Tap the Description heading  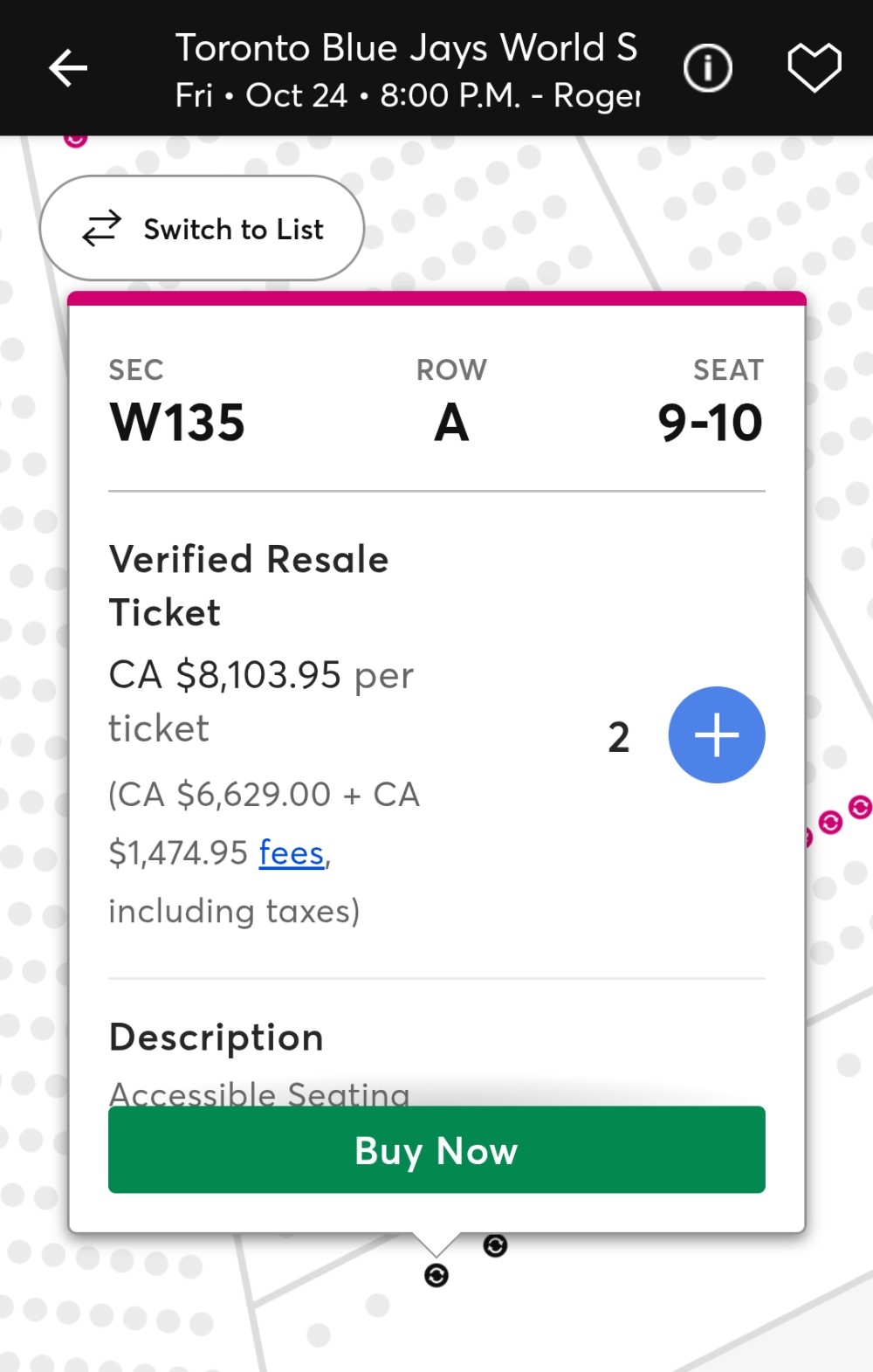[217, 1038]
